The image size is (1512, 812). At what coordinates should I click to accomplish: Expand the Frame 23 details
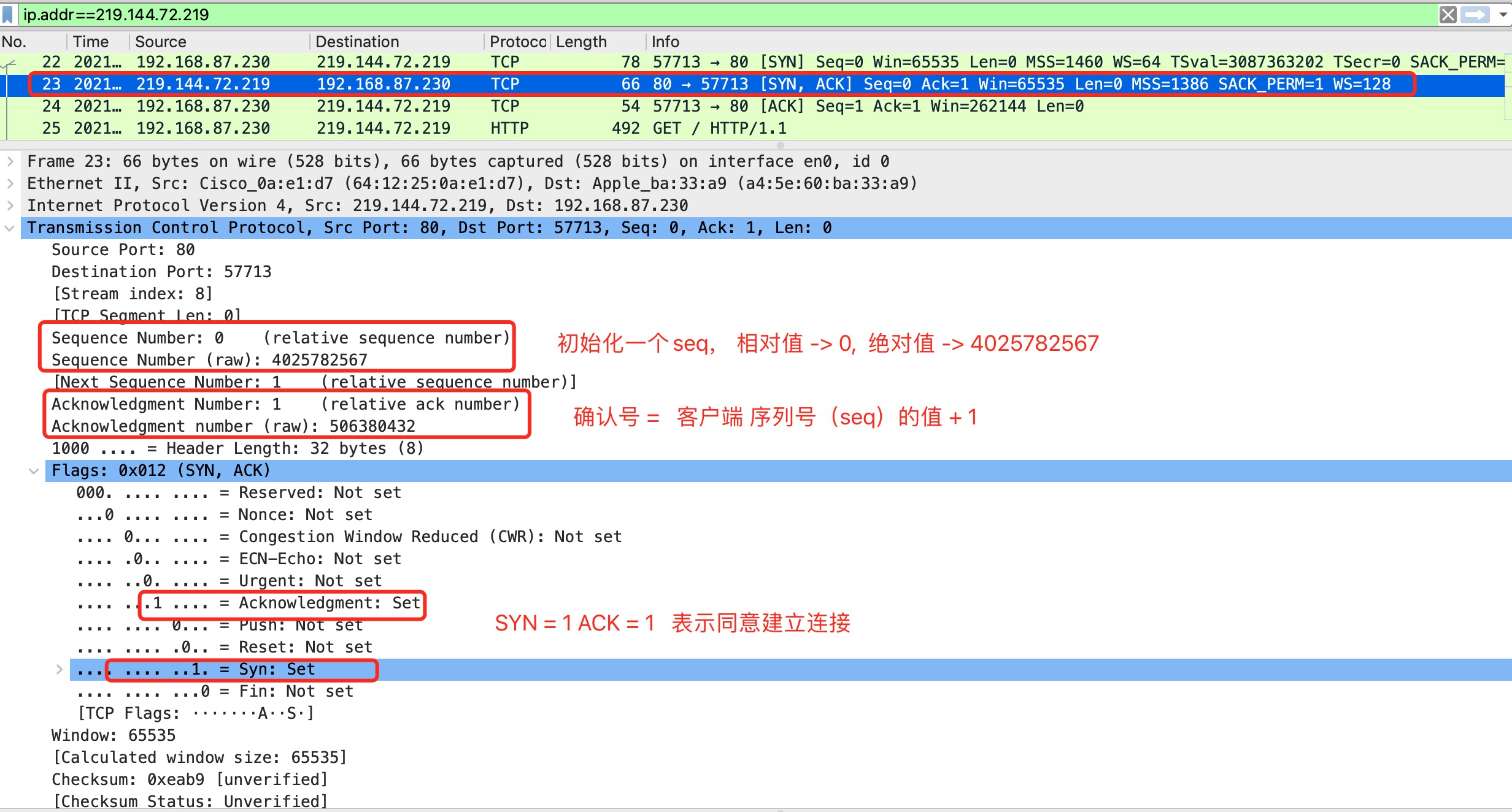[10, 161]
